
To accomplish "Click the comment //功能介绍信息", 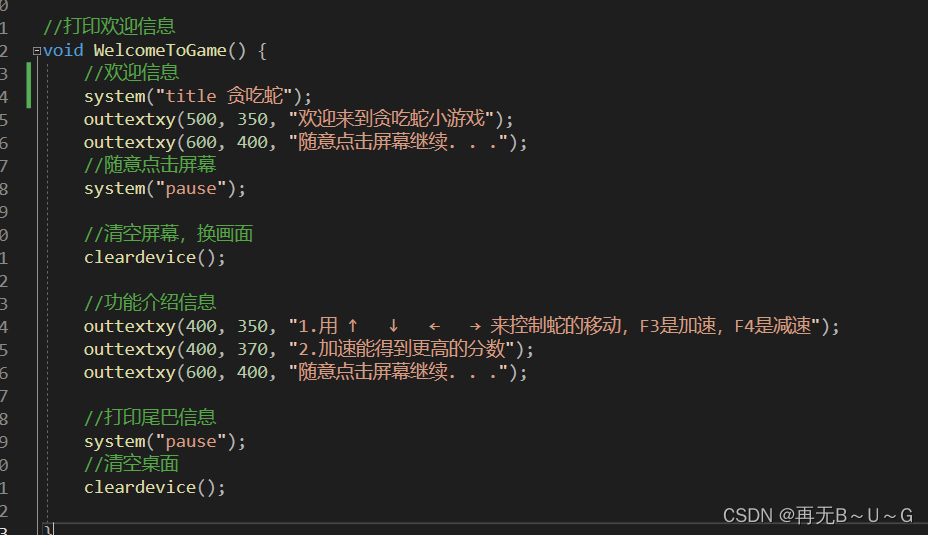I will [x=150, y=302].
